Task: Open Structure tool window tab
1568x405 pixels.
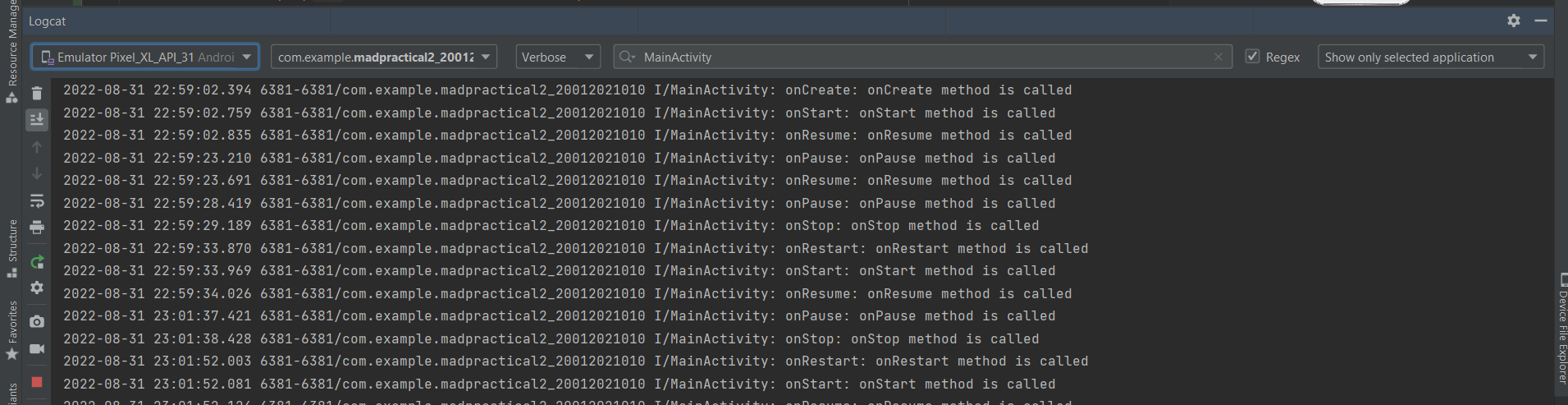Action: [x=12, y=248]
